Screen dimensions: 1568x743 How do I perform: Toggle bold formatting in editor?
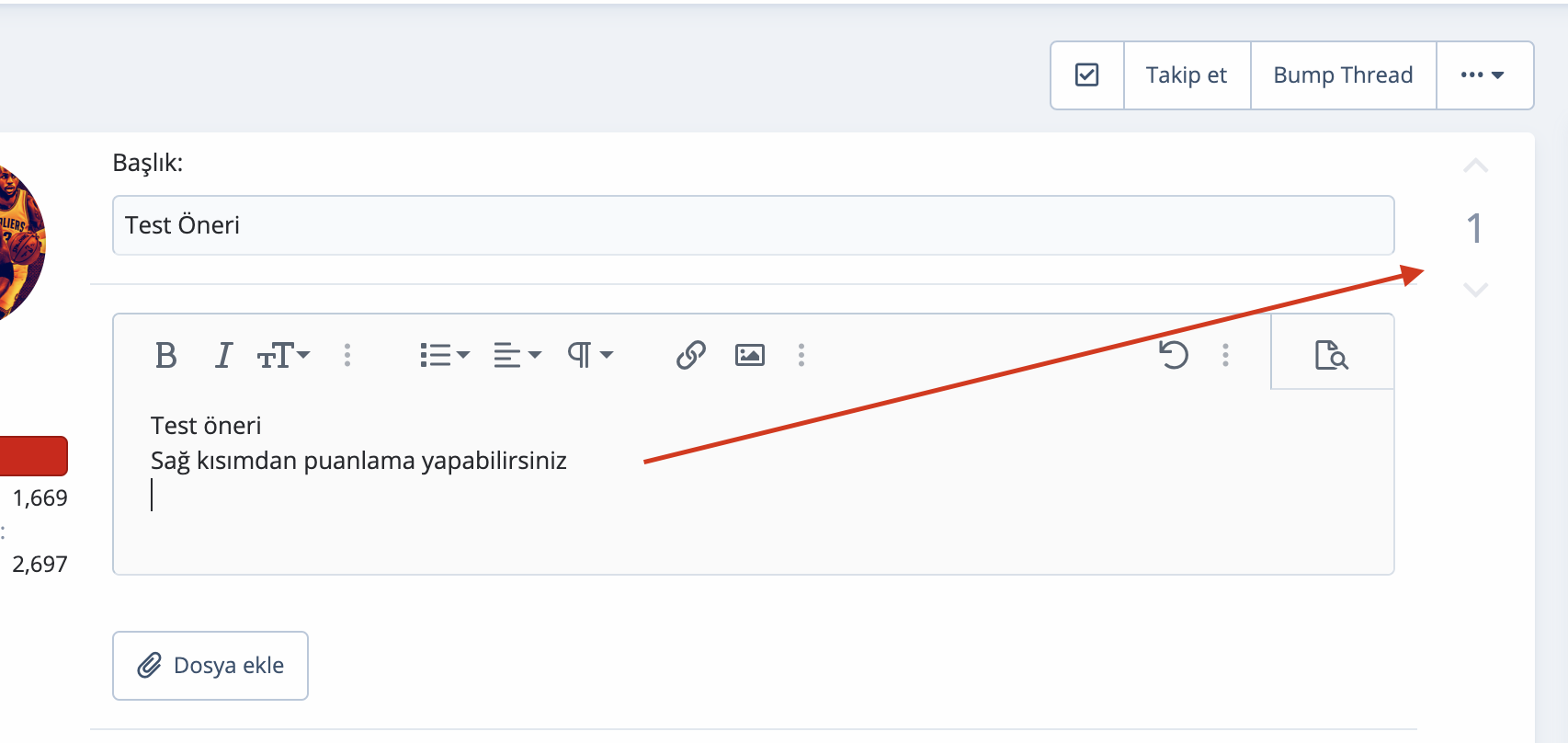coord(166,355)
